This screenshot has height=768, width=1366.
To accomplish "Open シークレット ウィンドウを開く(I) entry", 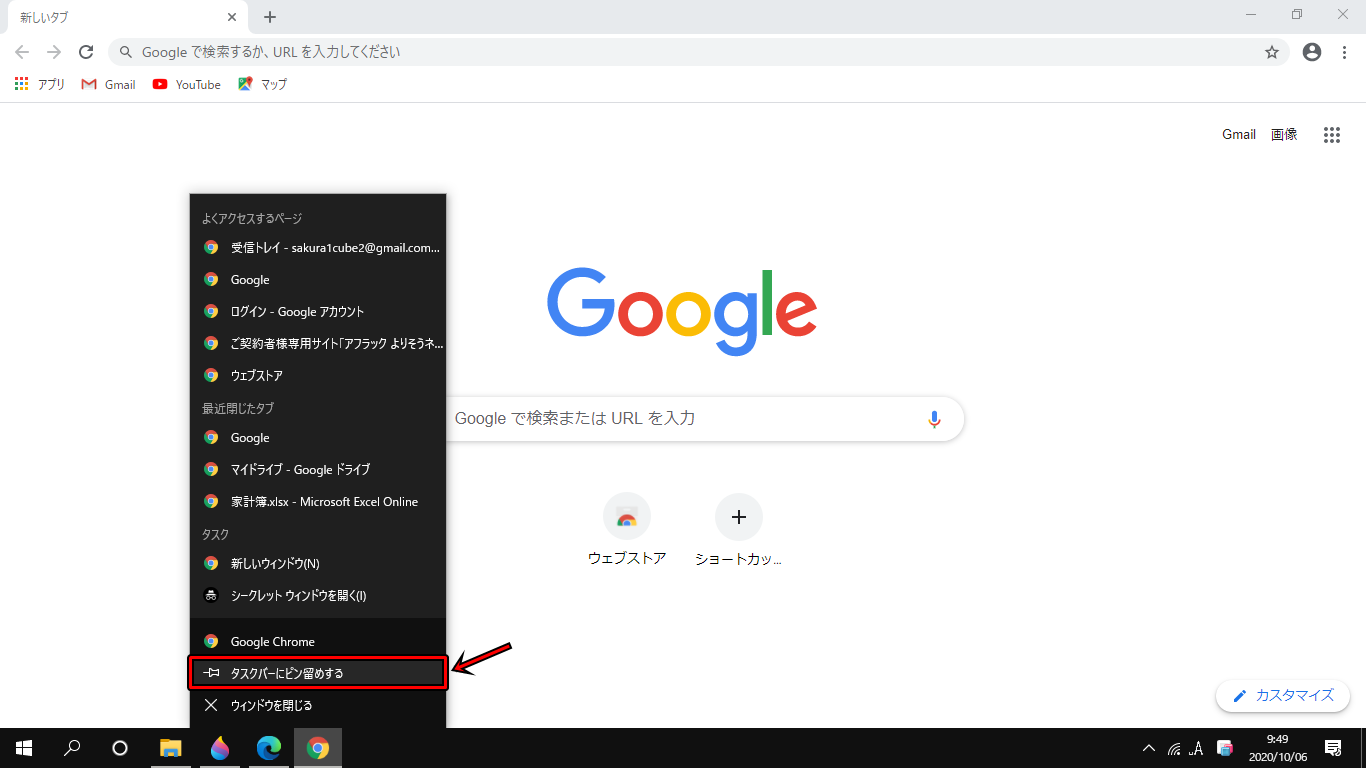I will point(298,596).
